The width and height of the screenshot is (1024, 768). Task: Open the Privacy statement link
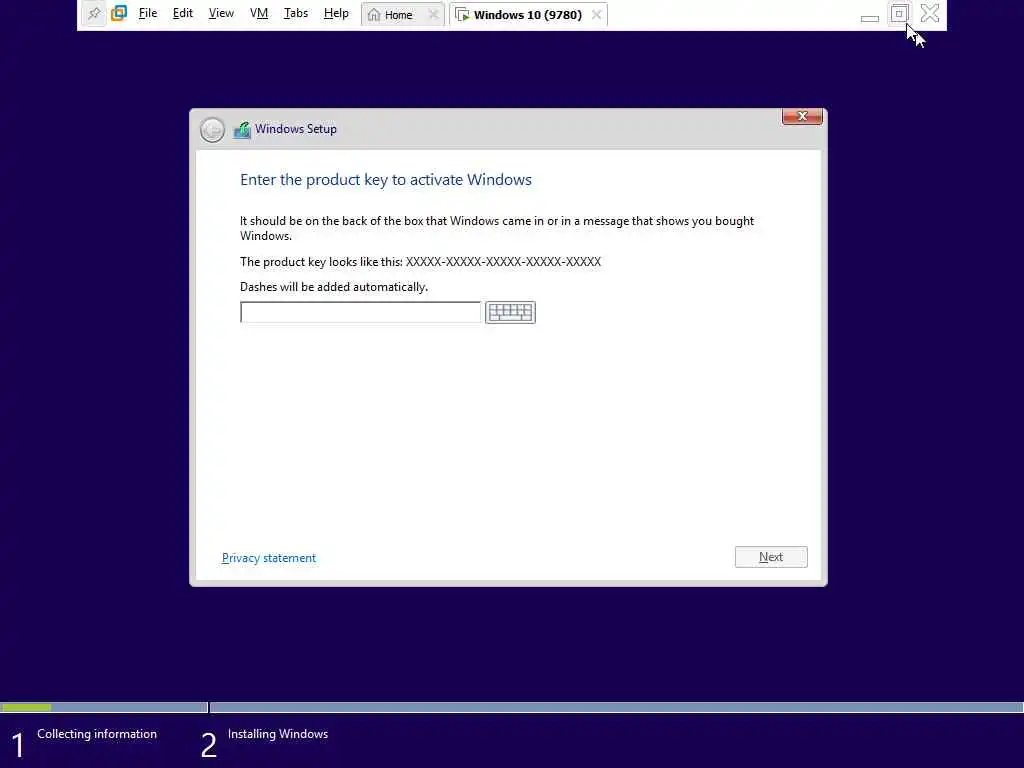tap(268, 558)
